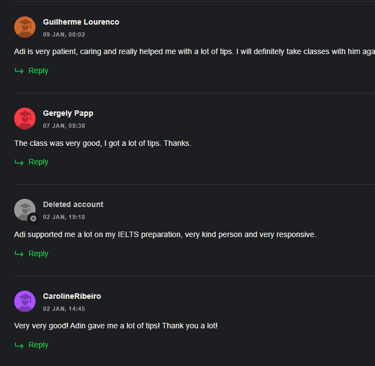Click Gergely Papp's red avatar icon
375x366 pixels.
click(25, 118)
